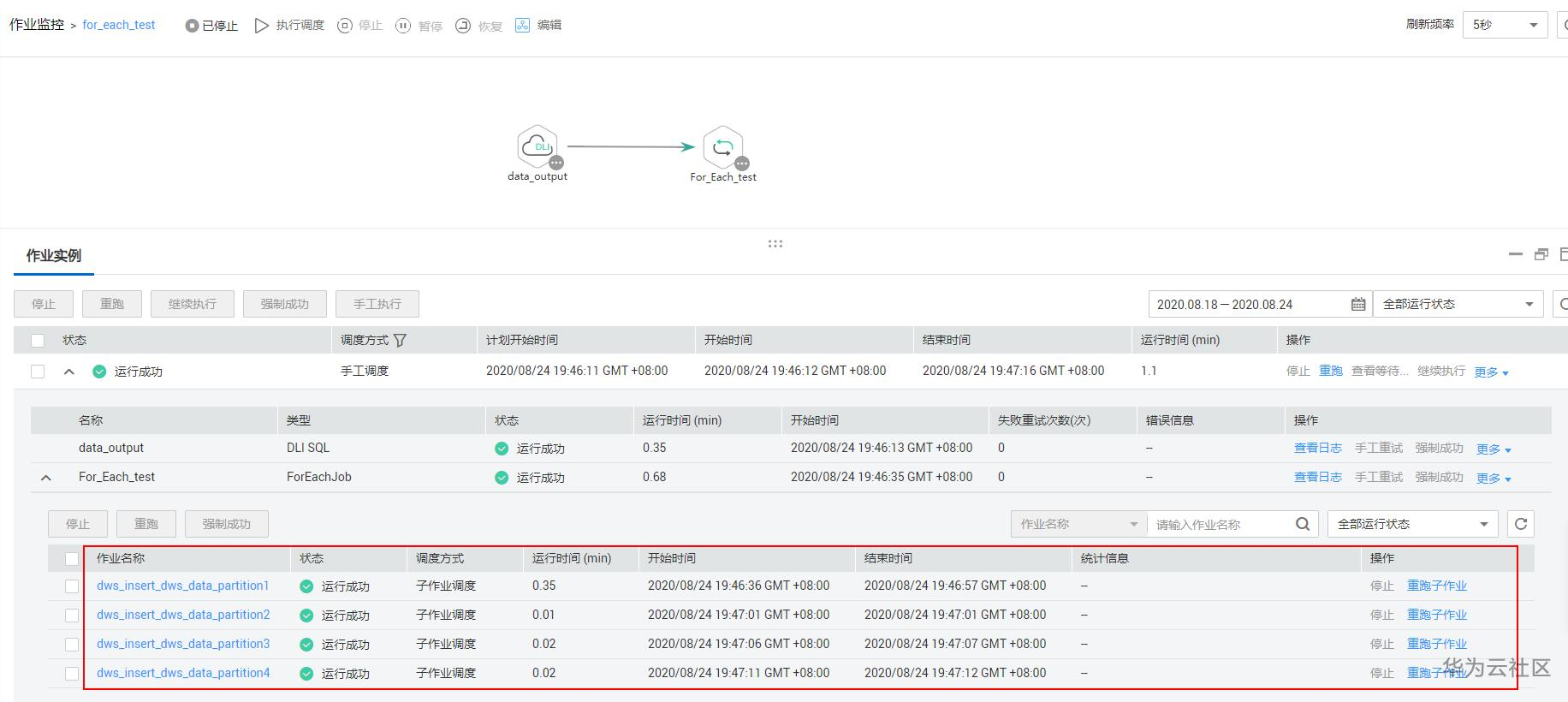Open dws_insert_dws_data_partition4 job link
The image size is (1568, 702).
pyautogui.click(x=183, y=673)
